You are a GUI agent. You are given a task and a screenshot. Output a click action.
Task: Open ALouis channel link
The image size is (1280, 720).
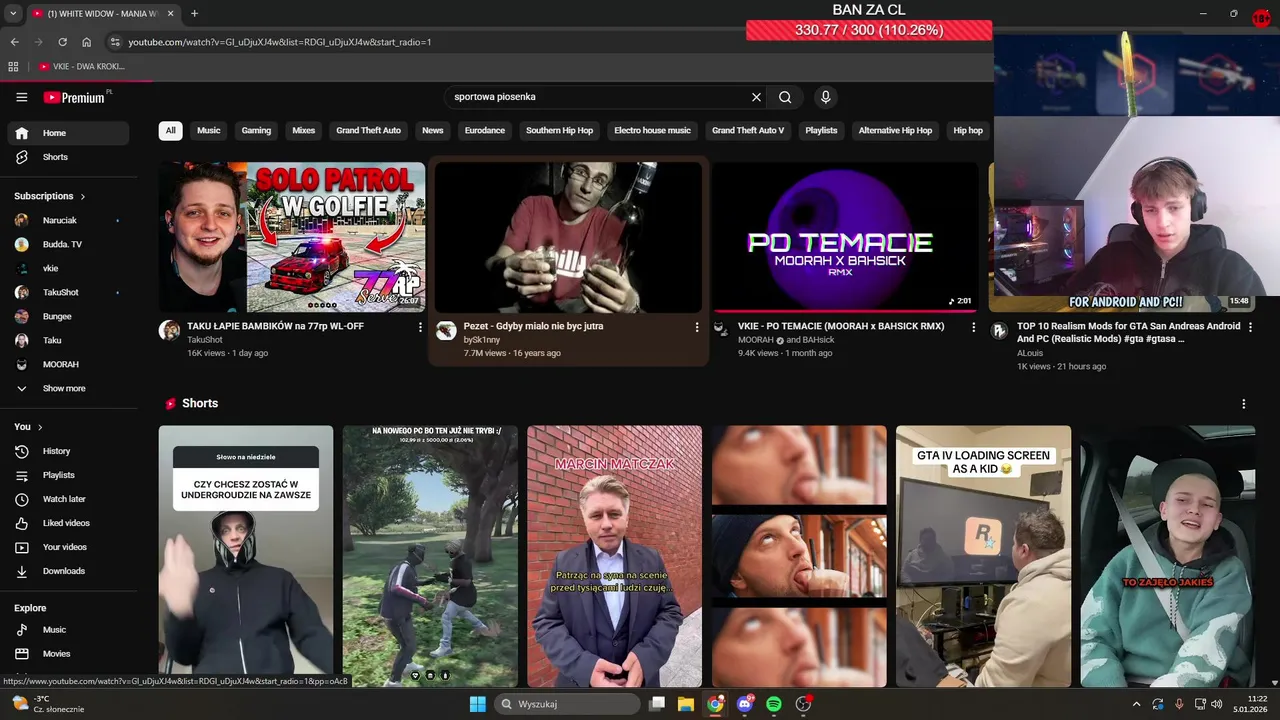(x=1031, y=353)
